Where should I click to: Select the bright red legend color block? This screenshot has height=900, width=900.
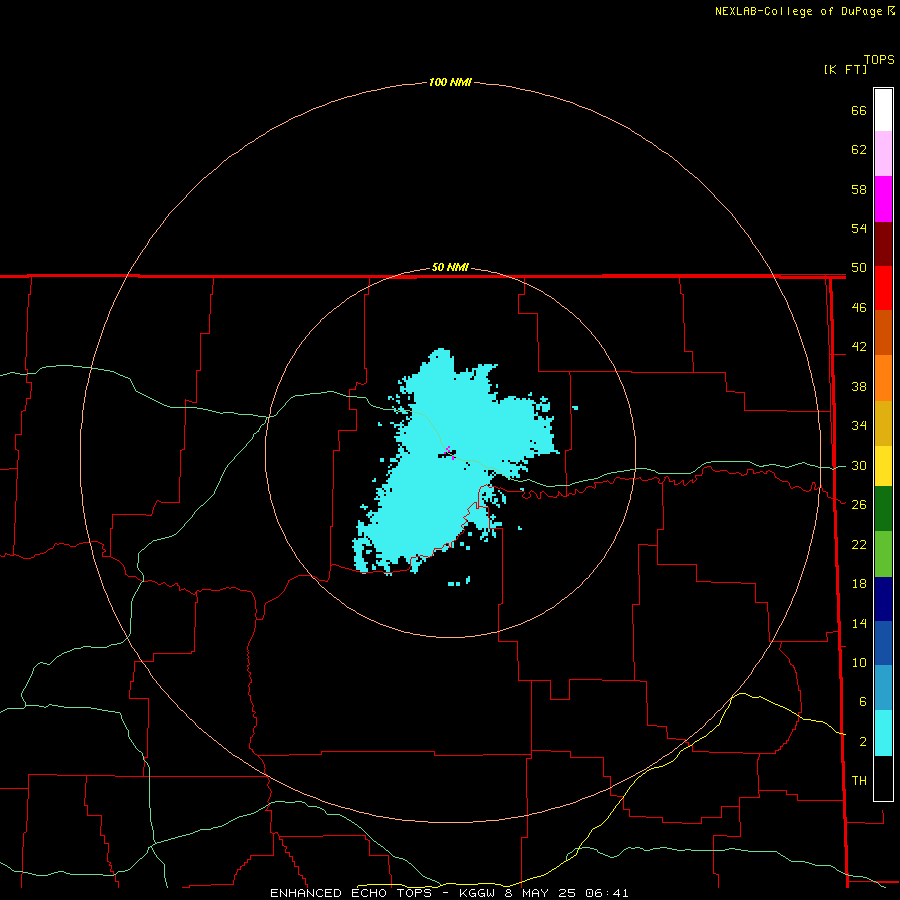click(x=883, y=288)
